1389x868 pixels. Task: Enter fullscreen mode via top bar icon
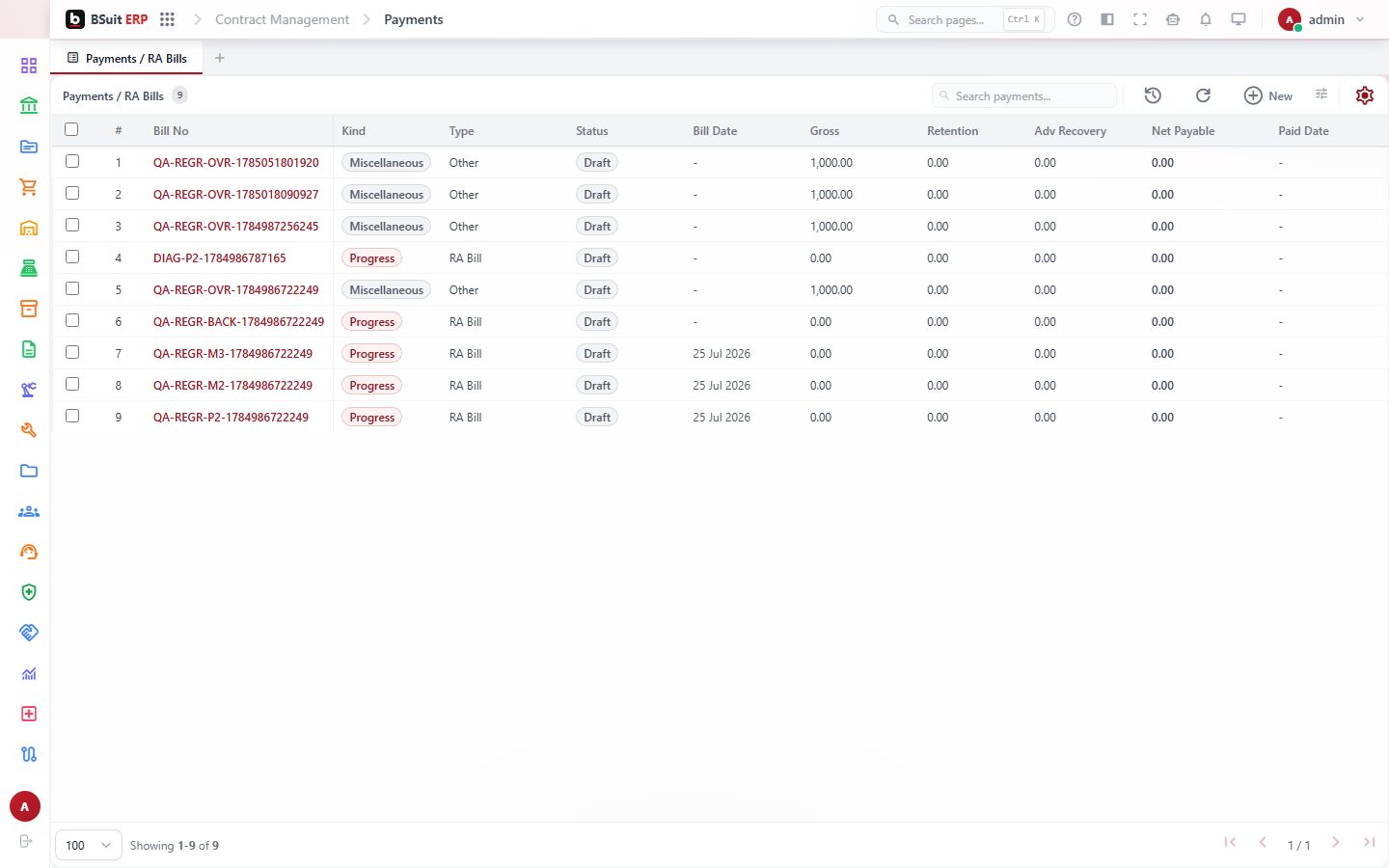pos(1140,19)
